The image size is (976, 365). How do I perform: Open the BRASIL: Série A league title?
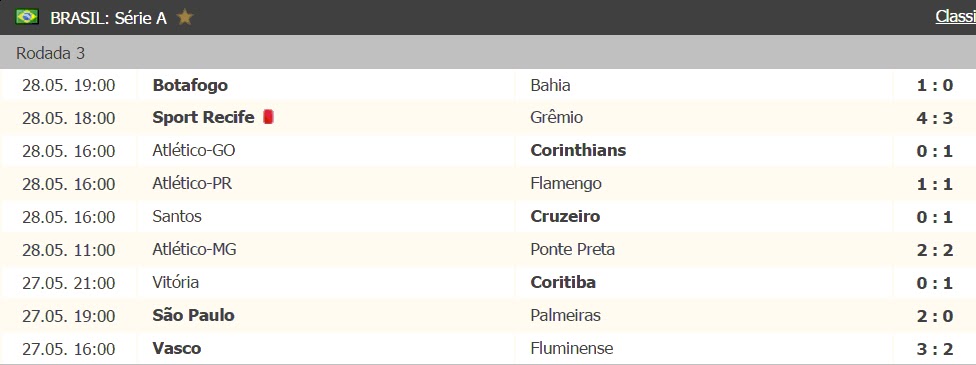click(108, 18)
